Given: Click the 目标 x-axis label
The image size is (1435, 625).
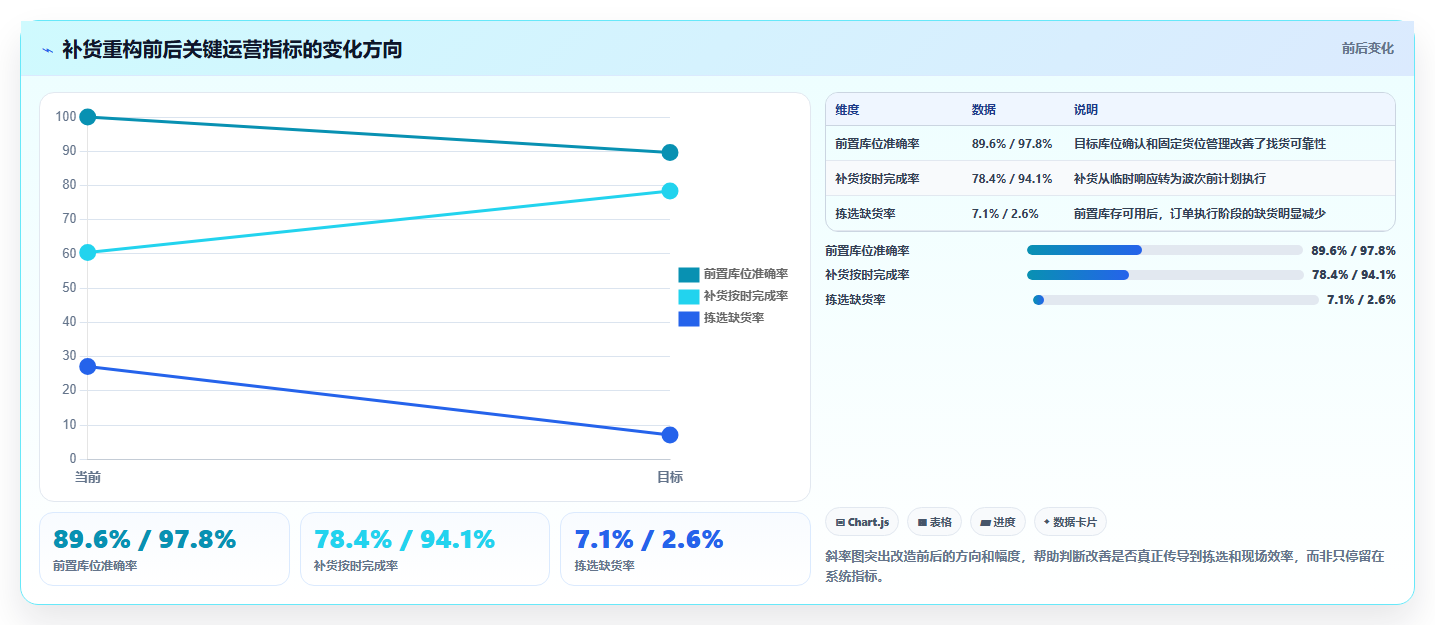Looking at the screenshot, I should pyautogui.click(x=670, y=478).
